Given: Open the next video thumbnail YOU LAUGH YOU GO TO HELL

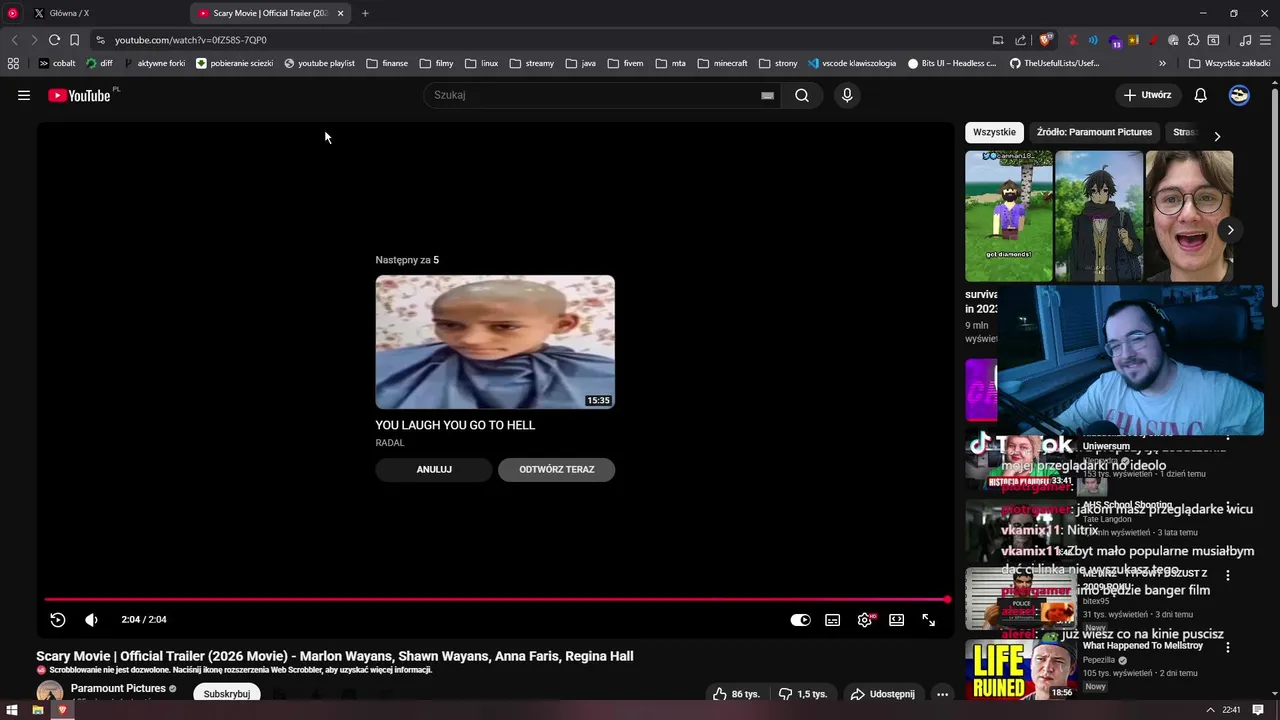Looking at the screenshot, I should [x=495, y=342].
